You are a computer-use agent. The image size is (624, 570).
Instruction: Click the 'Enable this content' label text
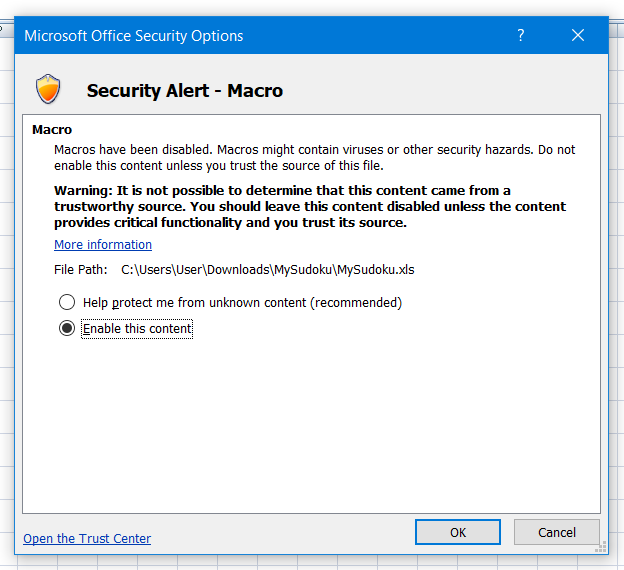(x=137, y=328)
